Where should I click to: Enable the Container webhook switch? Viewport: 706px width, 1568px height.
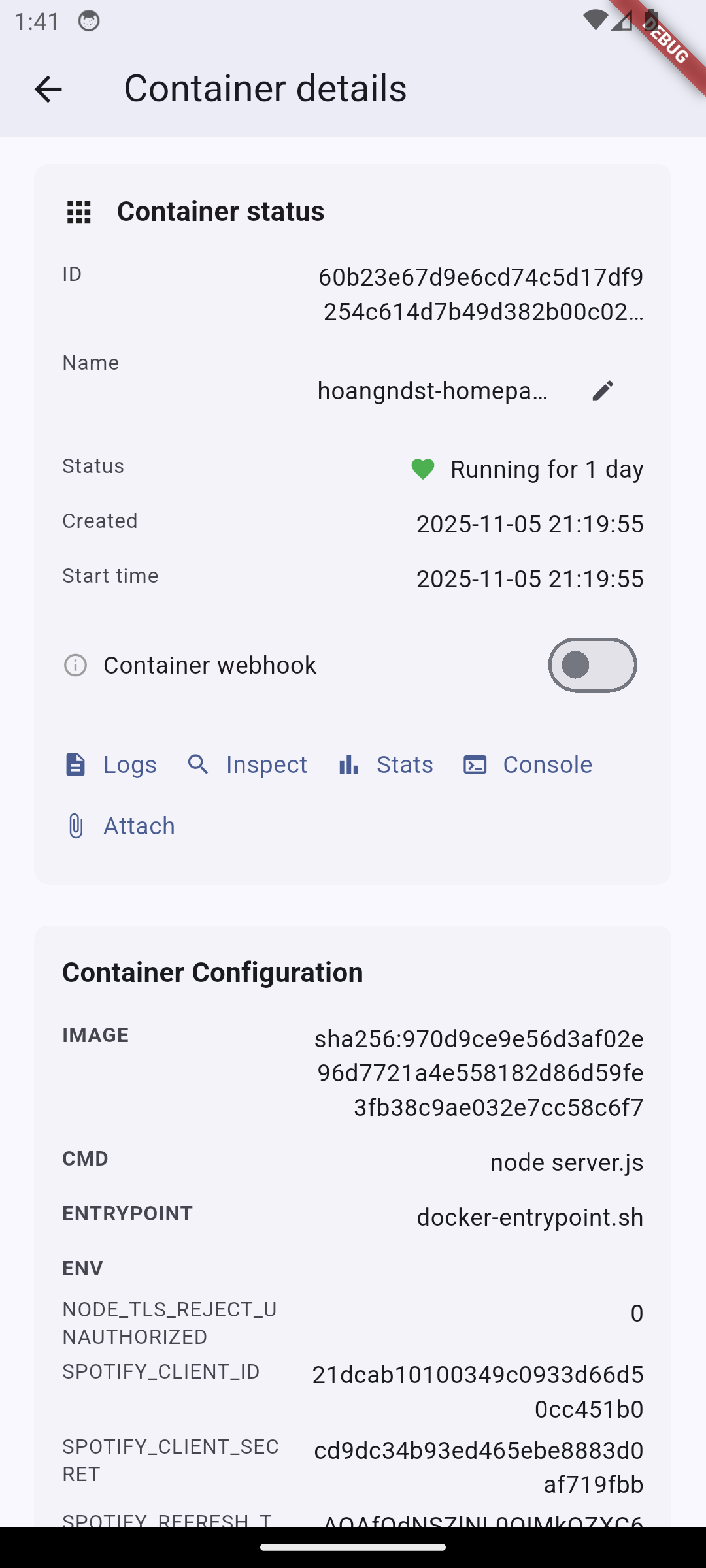point(592,665)
